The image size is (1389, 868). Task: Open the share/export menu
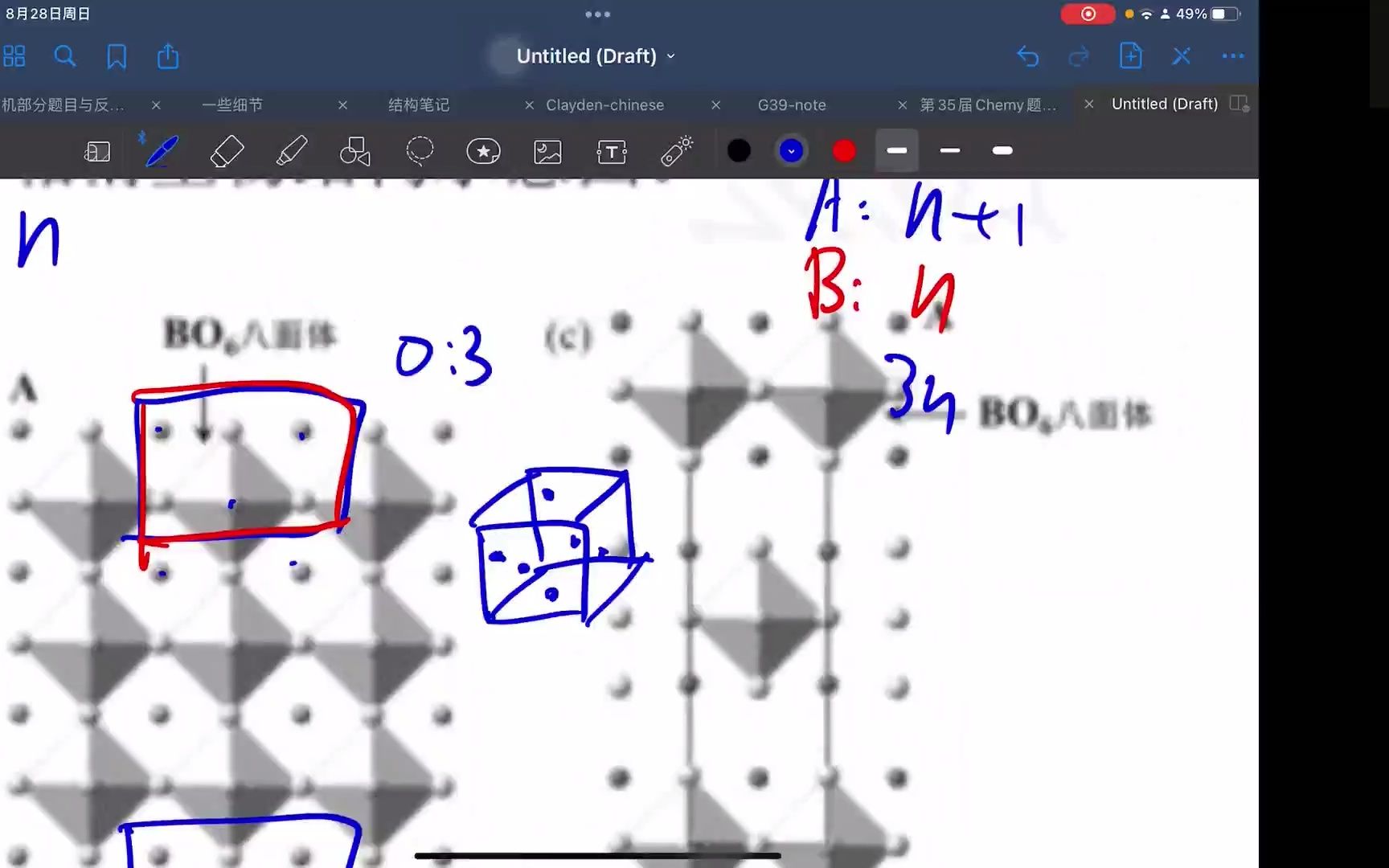168,56
